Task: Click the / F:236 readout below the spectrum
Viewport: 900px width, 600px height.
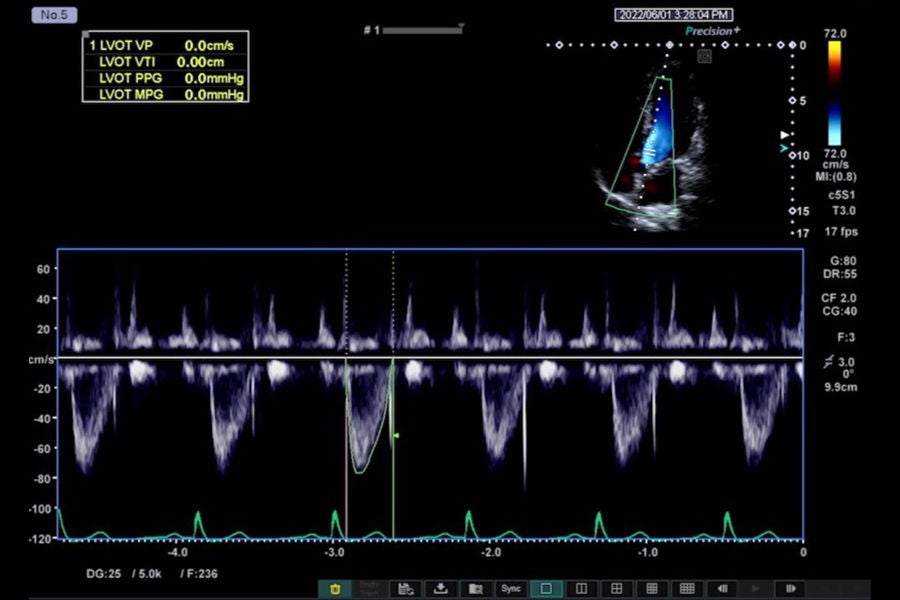Action: 199,574
